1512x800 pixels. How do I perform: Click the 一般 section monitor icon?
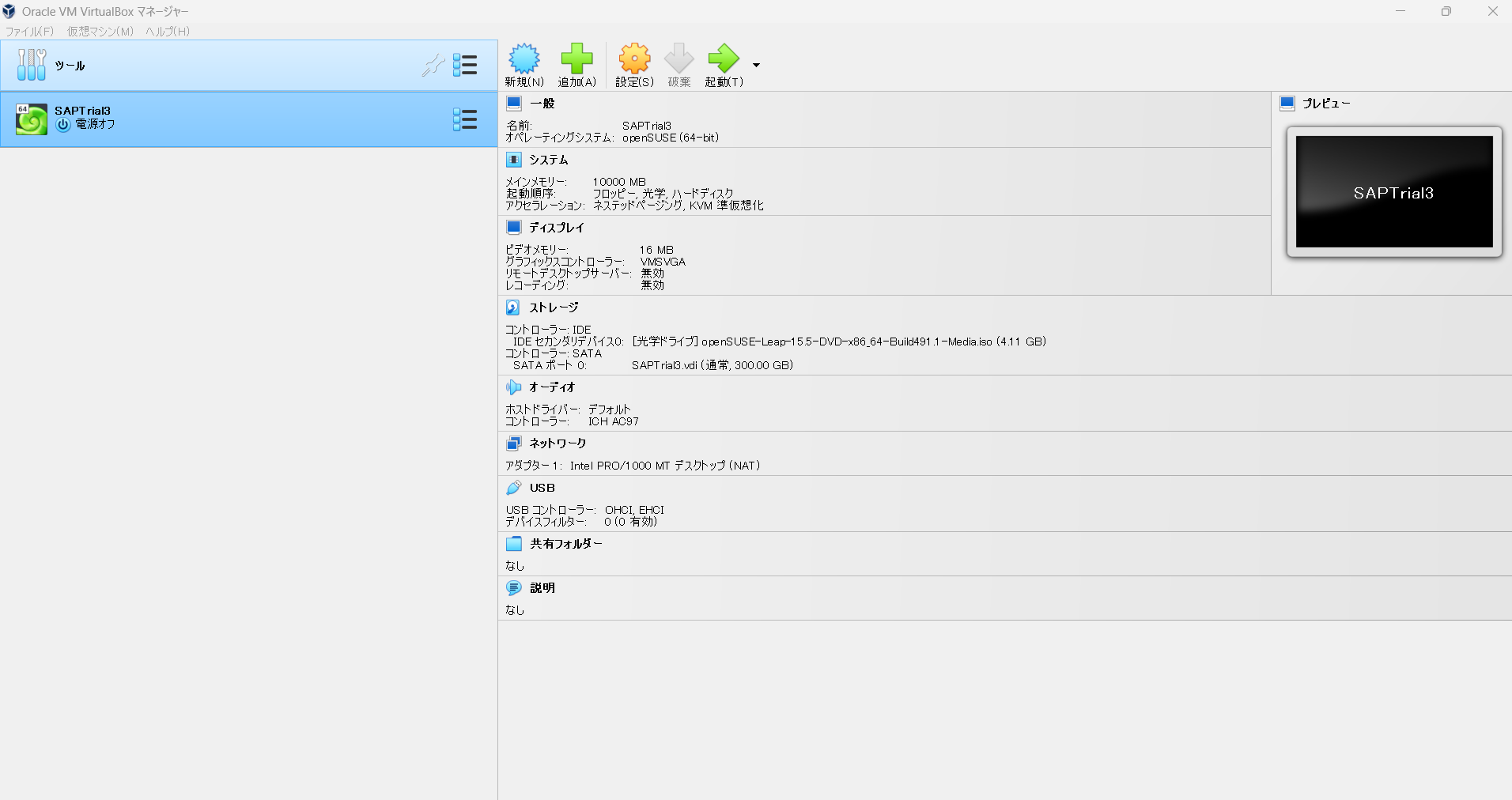(x=514, y=104)
